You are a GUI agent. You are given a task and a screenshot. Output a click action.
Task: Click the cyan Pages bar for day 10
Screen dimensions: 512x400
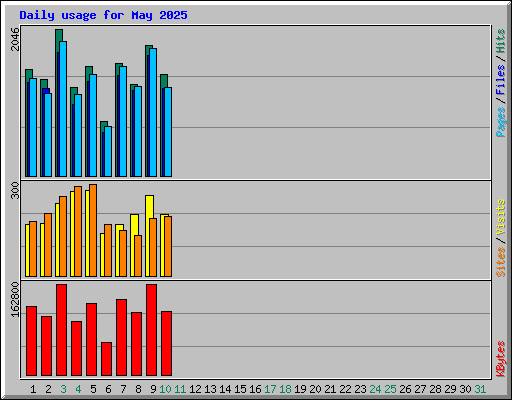pyautogui.click(x=168, y=132)
